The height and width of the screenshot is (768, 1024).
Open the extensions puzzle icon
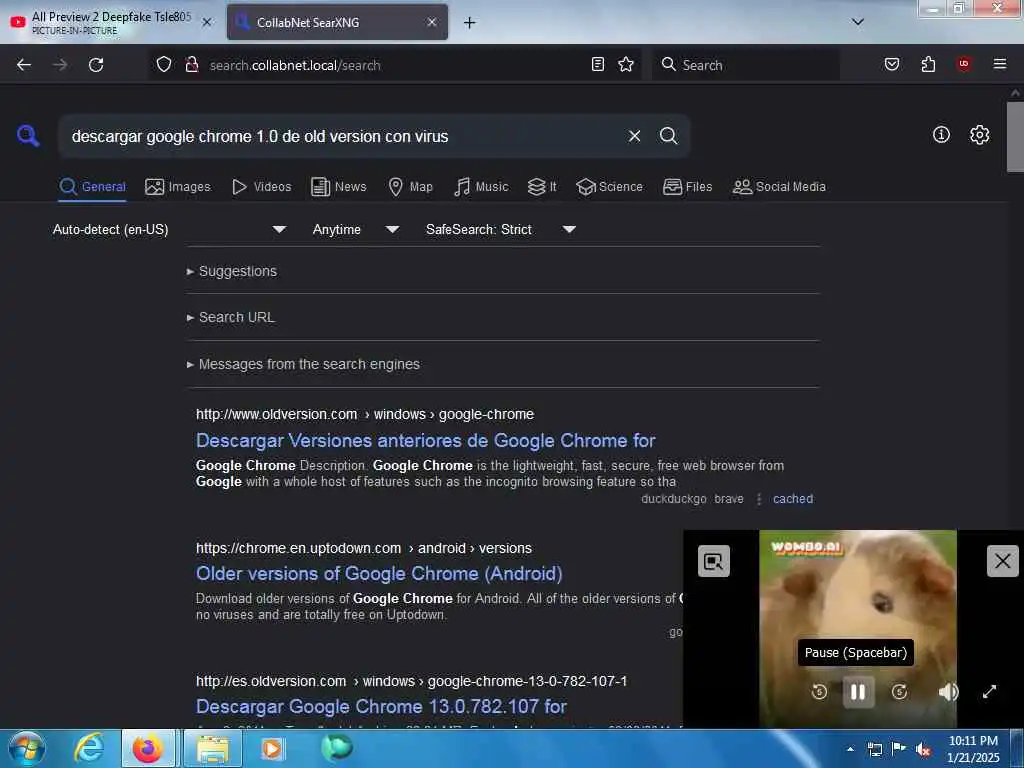pyautogui.click(x=928, y=64)
